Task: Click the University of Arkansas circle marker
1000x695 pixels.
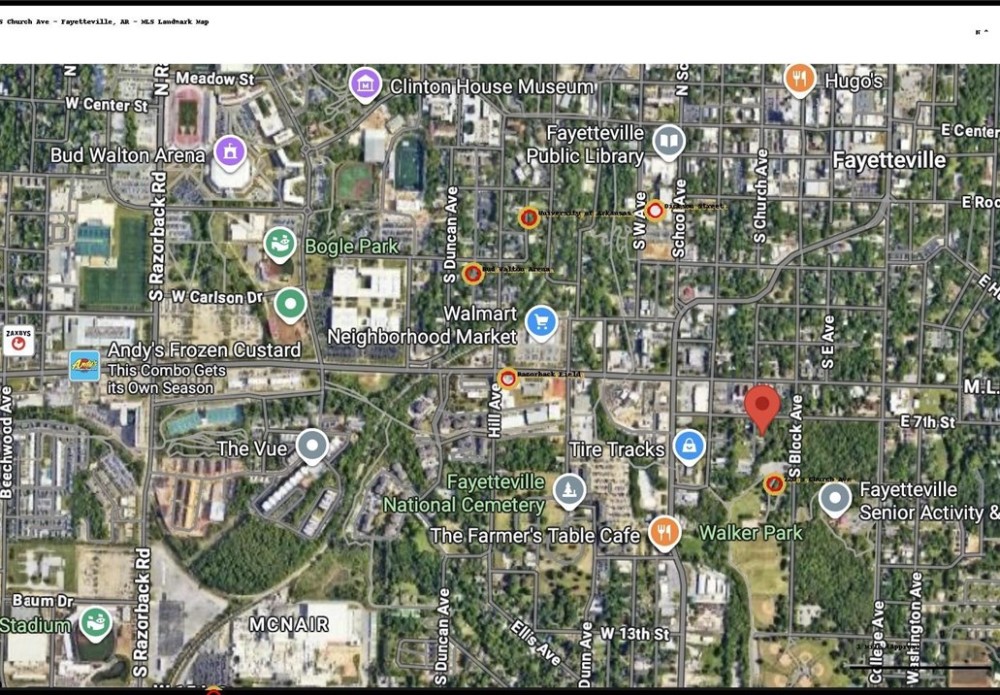Action: pos(528,217)
